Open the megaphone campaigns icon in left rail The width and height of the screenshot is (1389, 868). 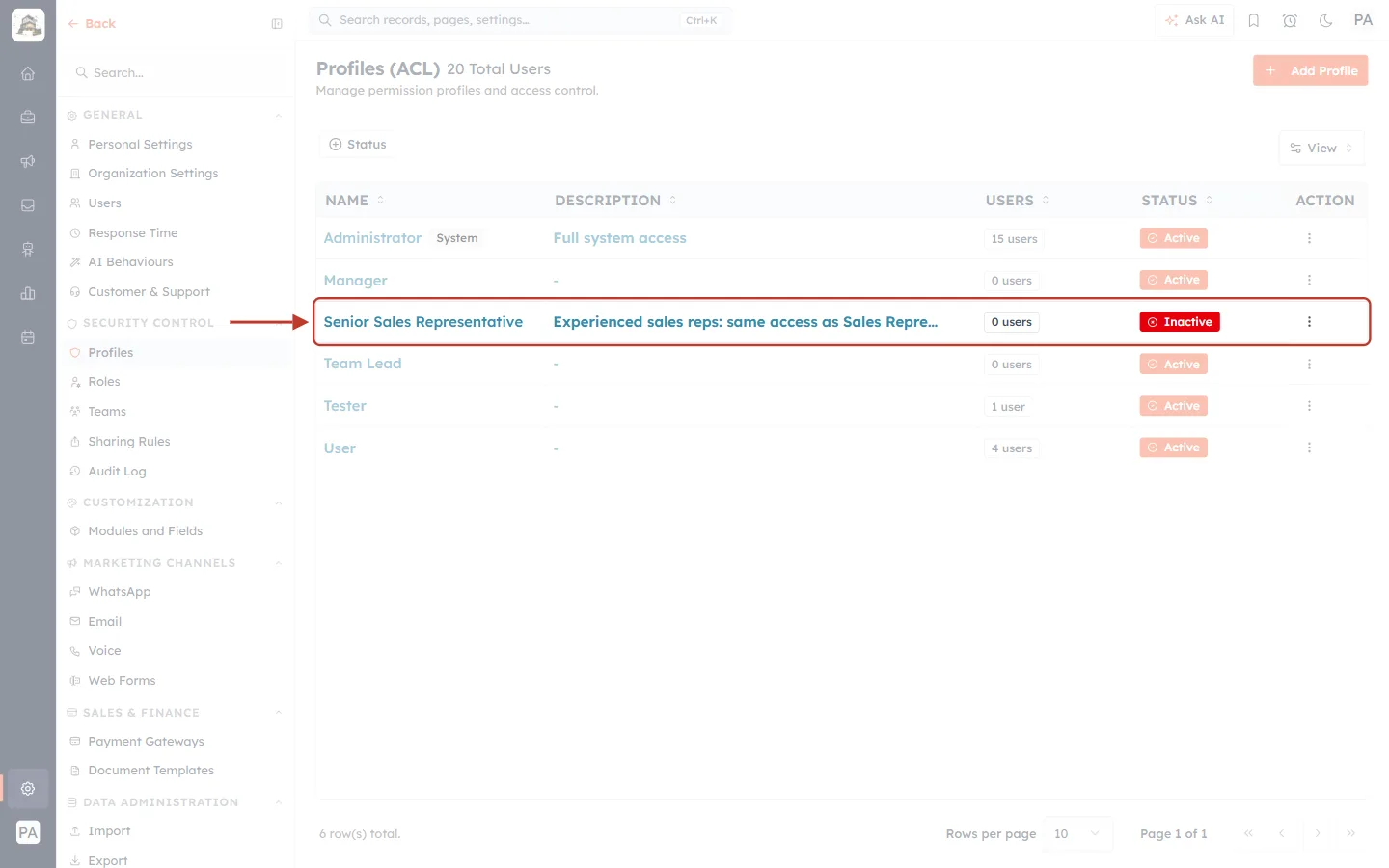click(28, 161)
